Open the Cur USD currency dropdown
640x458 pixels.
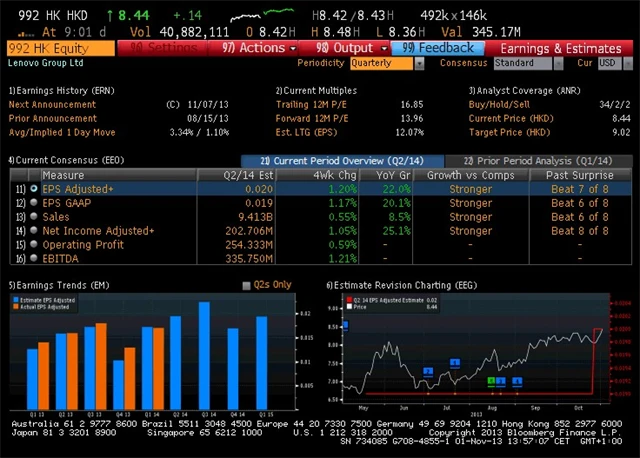click(628, 63)
